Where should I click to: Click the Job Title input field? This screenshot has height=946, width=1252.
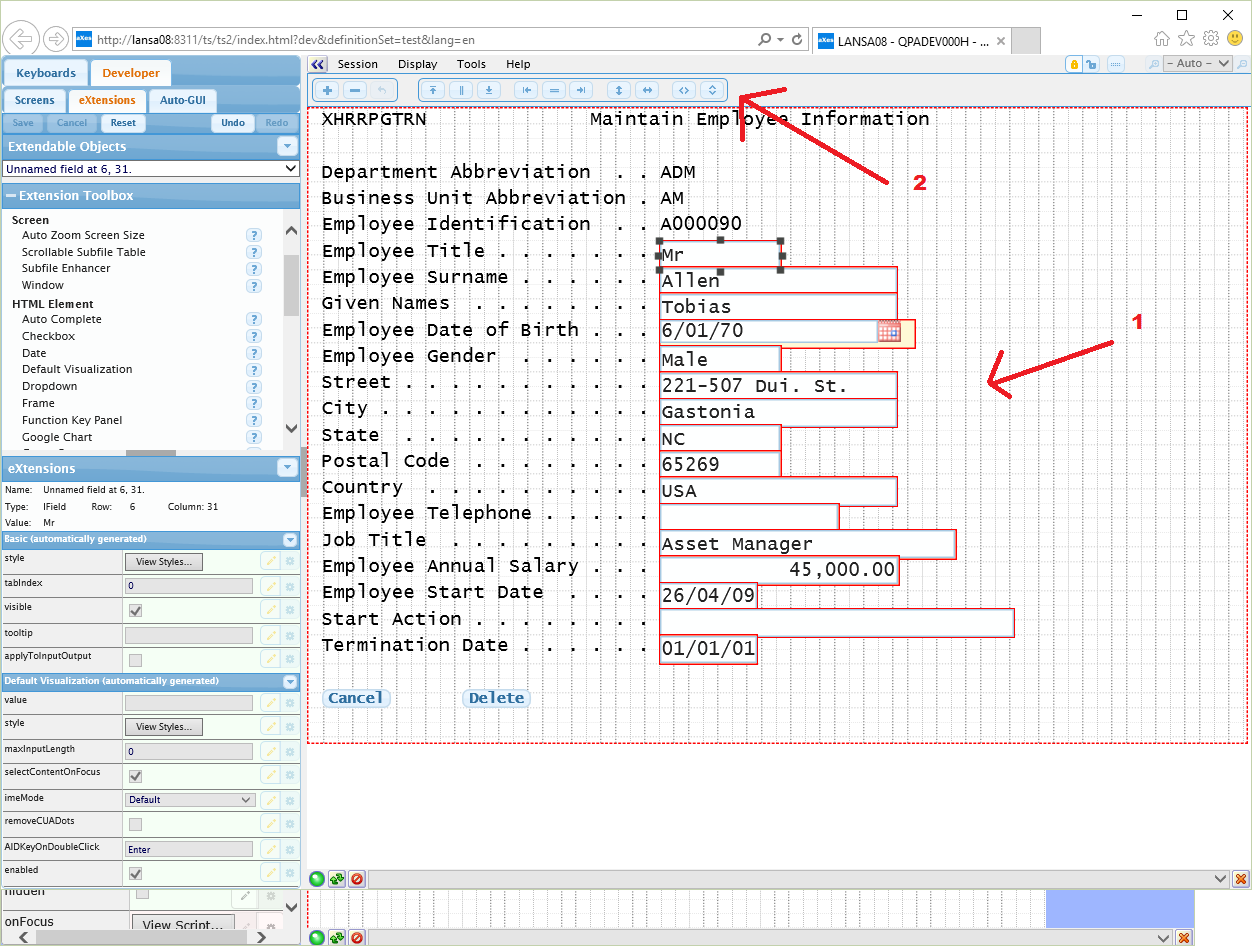click(806, 544)
